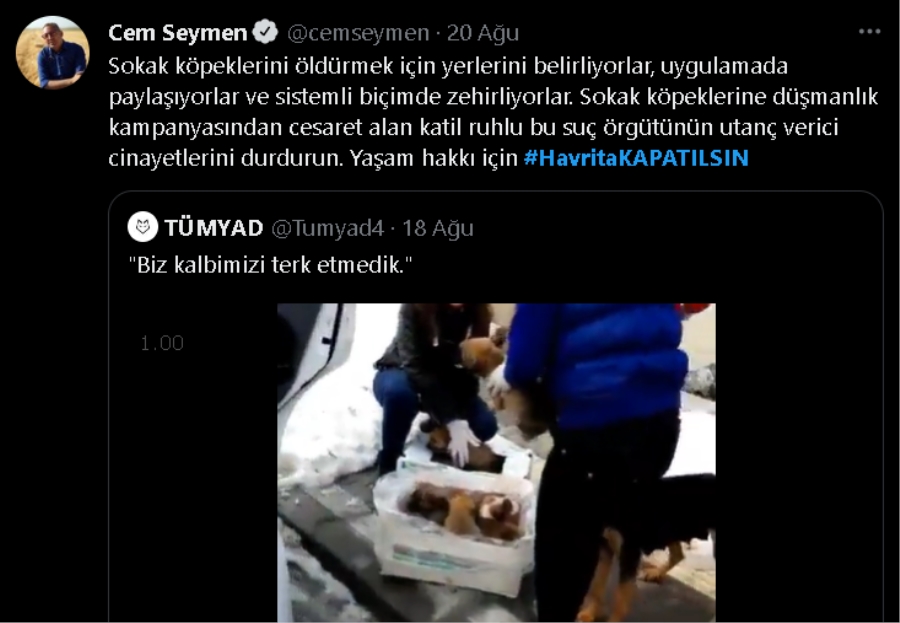This screenshot has height=623, width=900.
Task: Open Cem Seymen's profile picture
Action: click(52, 52)
